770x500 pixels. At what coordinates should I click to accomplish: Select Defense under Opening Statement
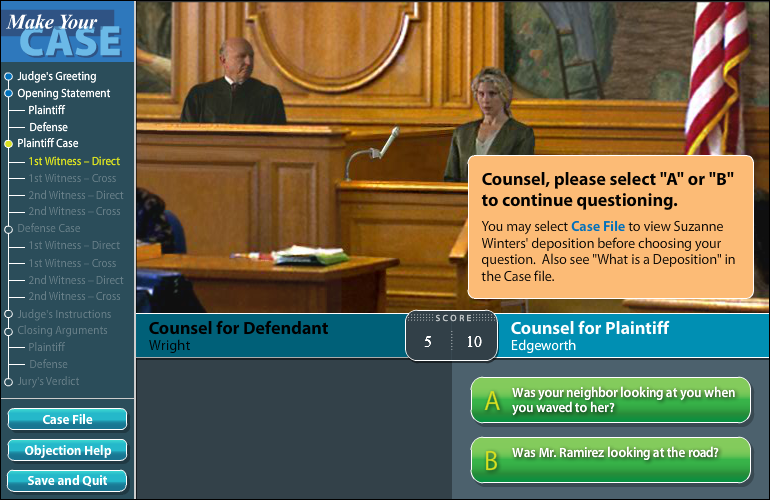[x=48, y=127]
